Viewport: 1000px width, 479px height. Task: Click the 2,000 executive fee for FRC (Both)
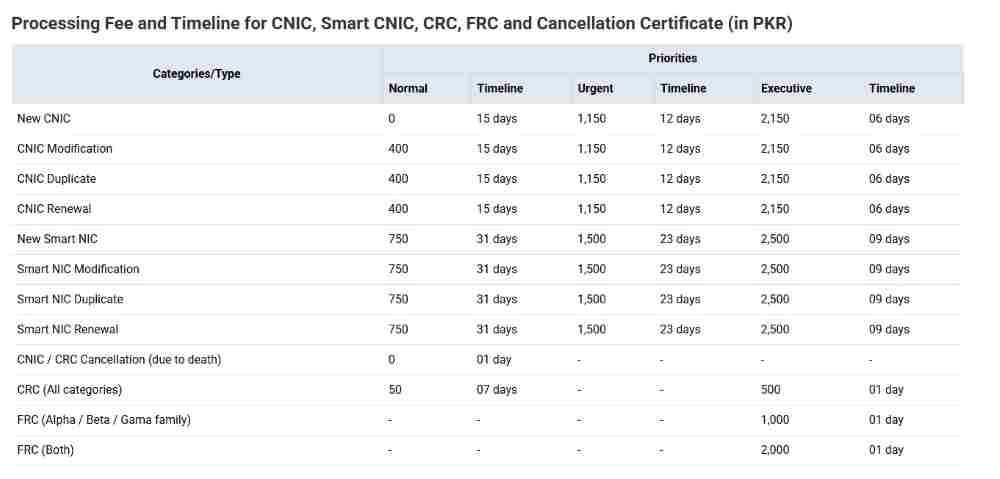(x=775, y=450)
